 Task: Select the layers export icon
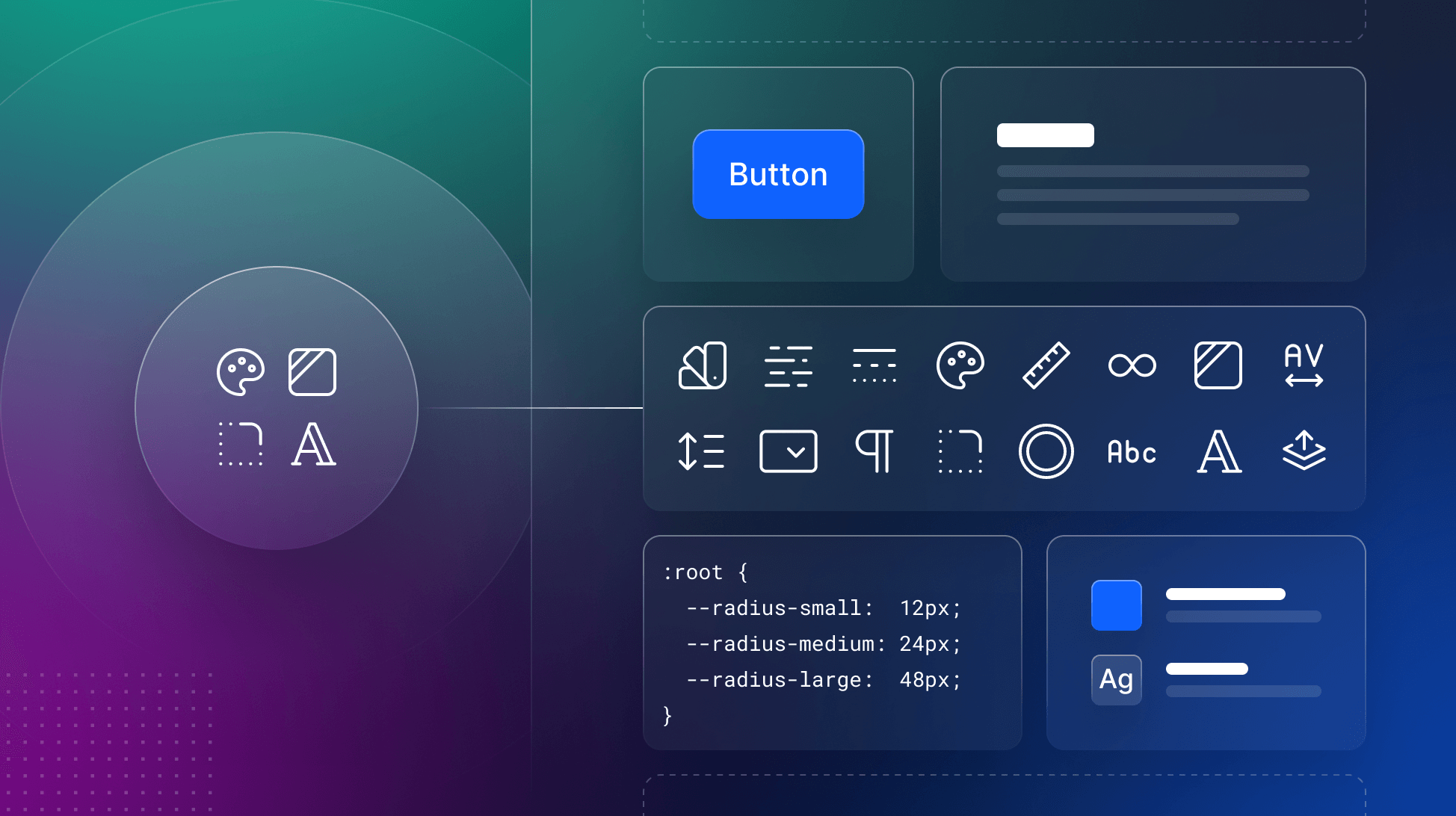click(x=1304, y=451)
